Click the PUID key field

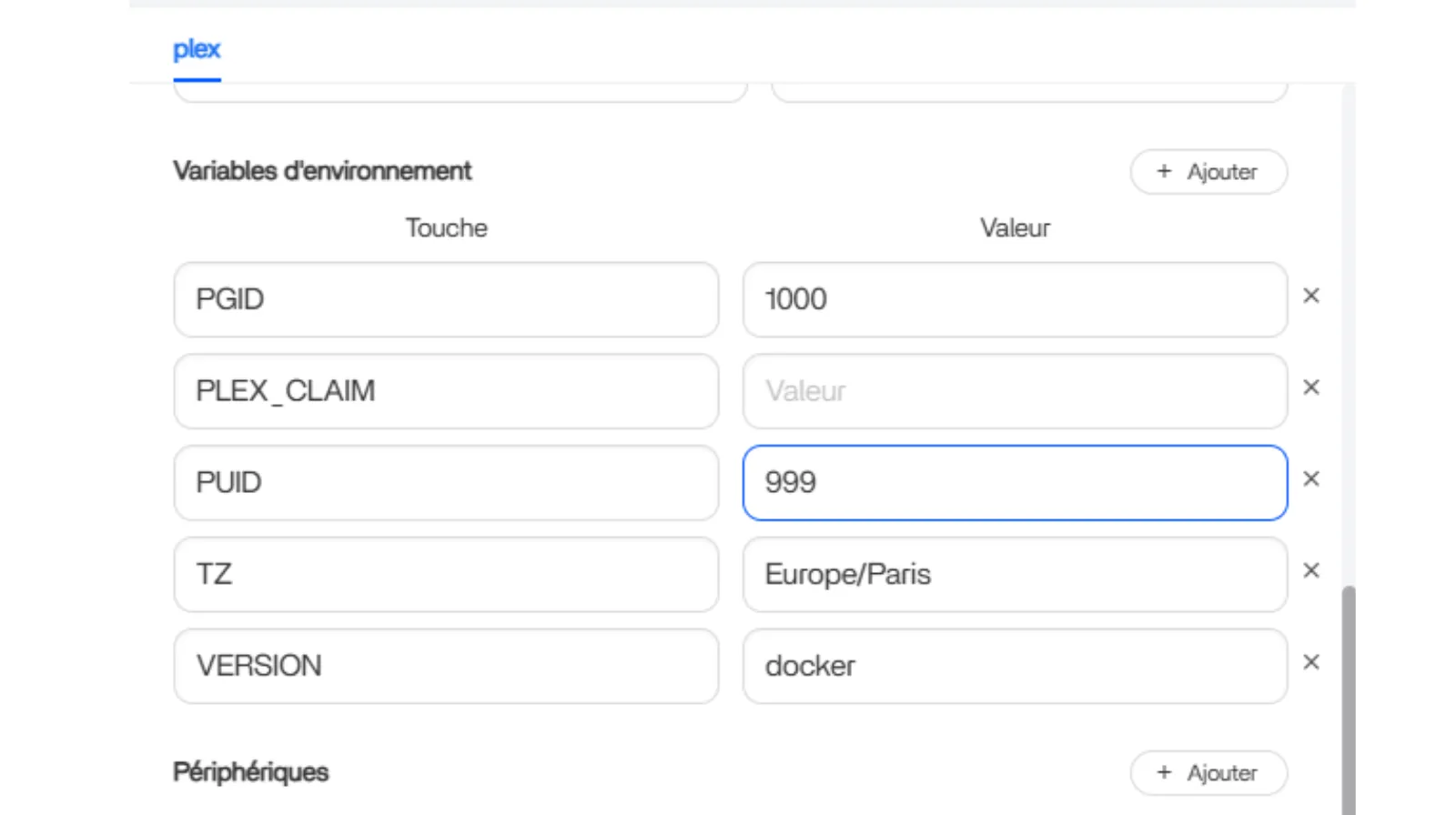coord(446,483)
